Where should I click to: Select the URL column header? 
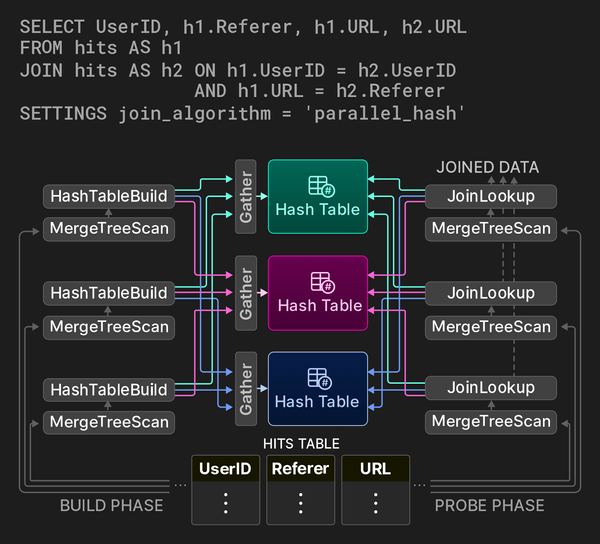click(375, 468)
